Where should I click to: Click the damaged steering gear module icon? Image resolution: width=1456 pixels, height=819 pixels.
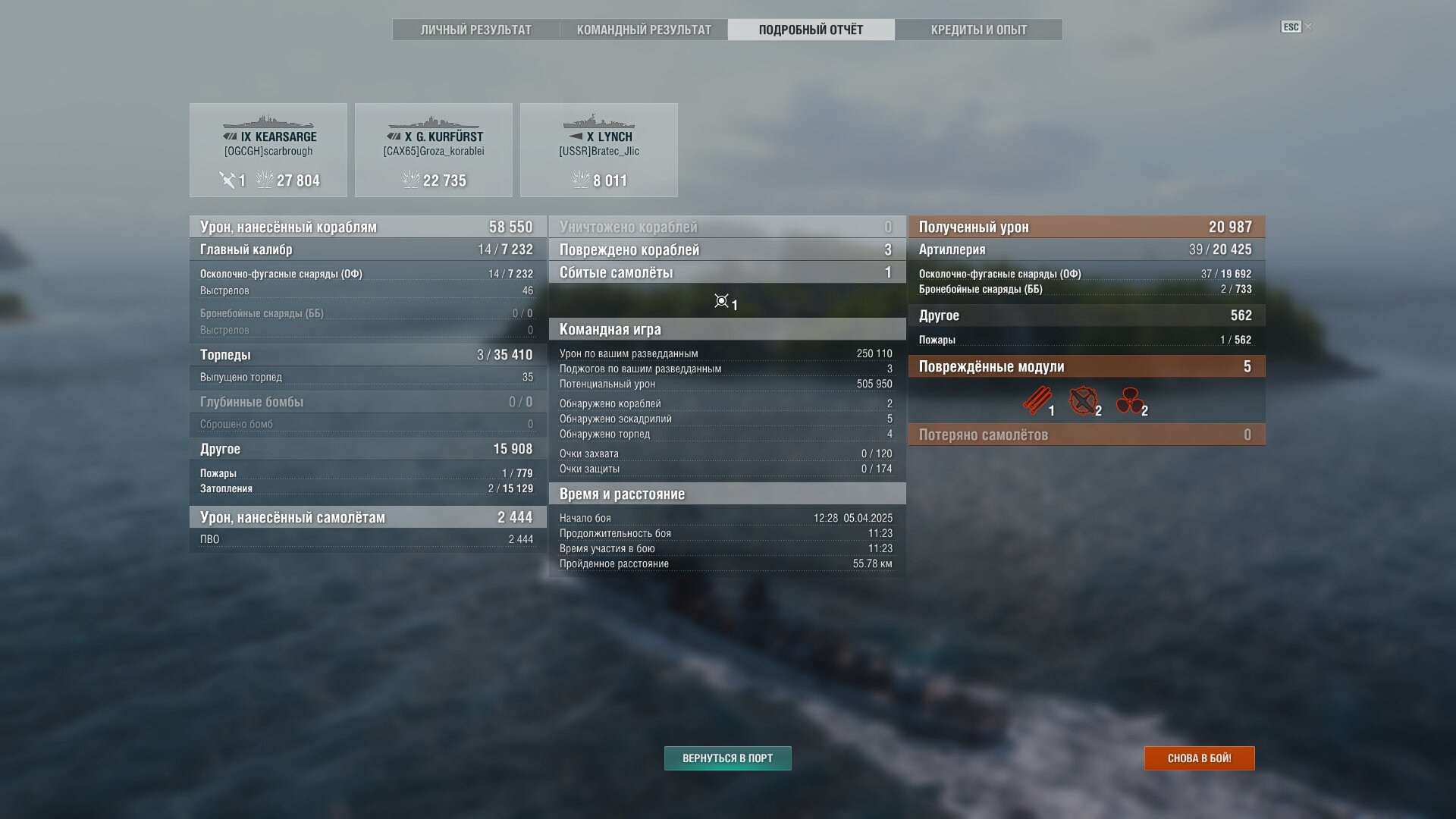click(1083, 400)
